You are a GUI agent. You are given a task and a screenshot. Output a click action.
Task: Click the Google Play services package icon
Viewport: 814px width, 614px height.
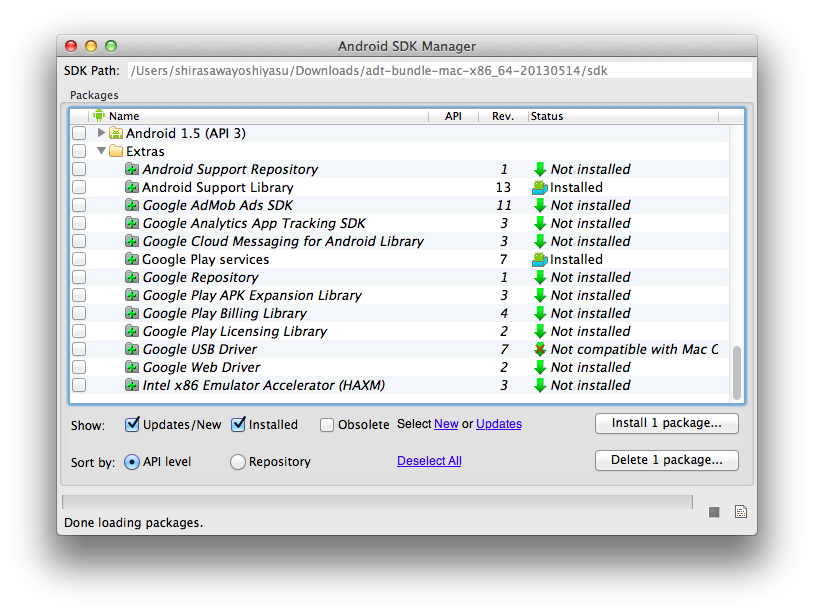tap(132, 259)
